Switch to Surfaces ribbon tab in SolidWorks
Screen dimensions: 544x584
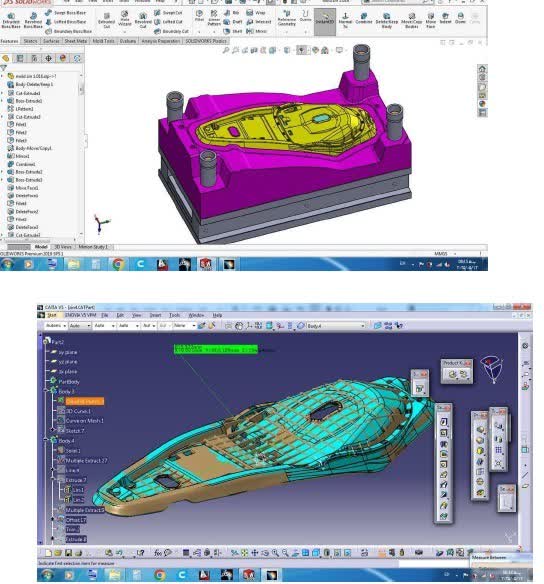pos(51,41)
